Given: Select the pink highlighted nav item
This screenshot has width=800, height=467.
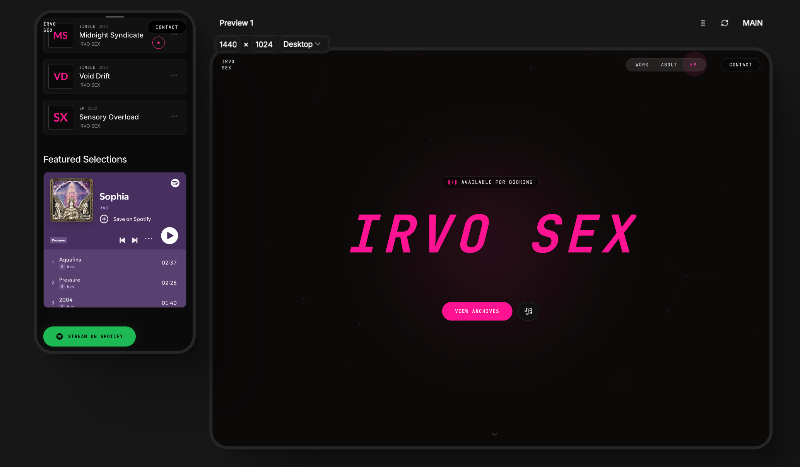Looking at the screenshot, I should pos(693,65).
